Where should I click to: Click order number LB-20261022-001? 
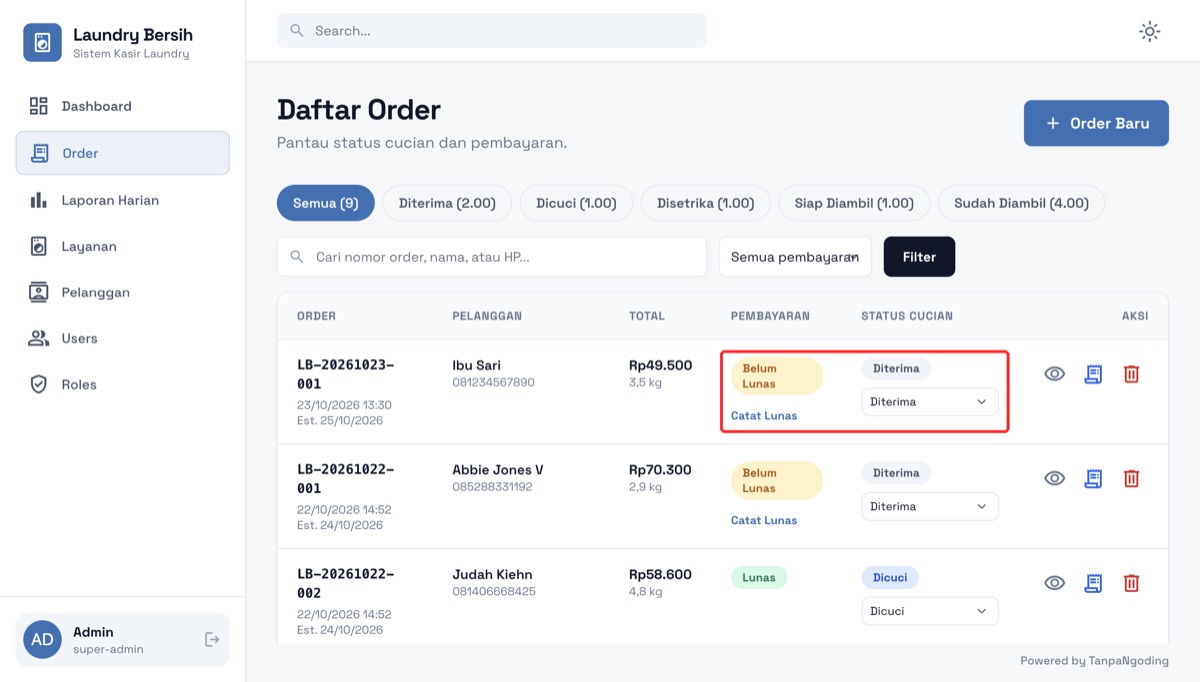coord(346,479)
